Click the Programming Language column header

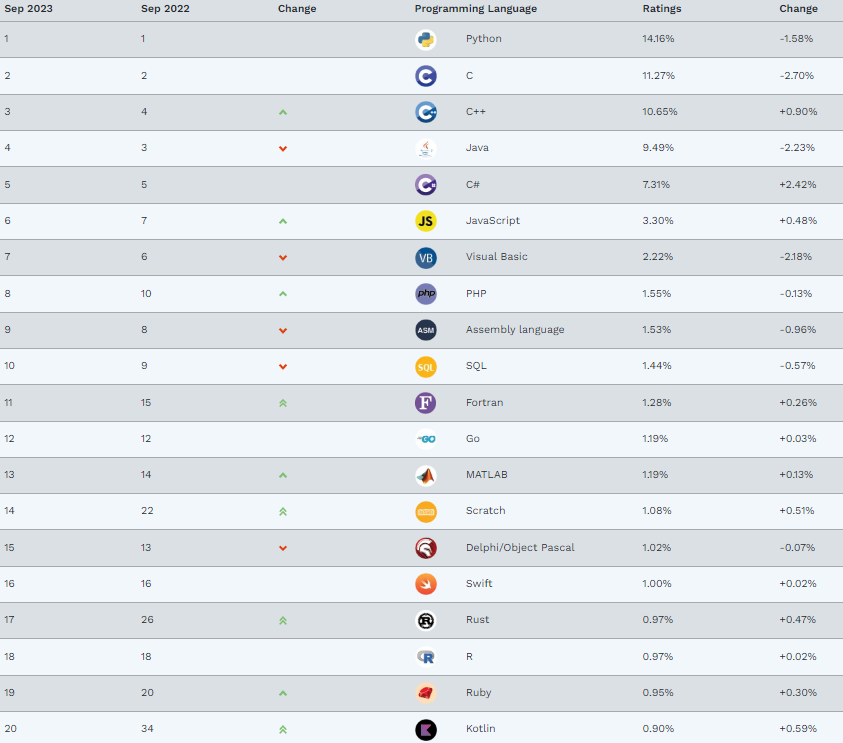475,9
